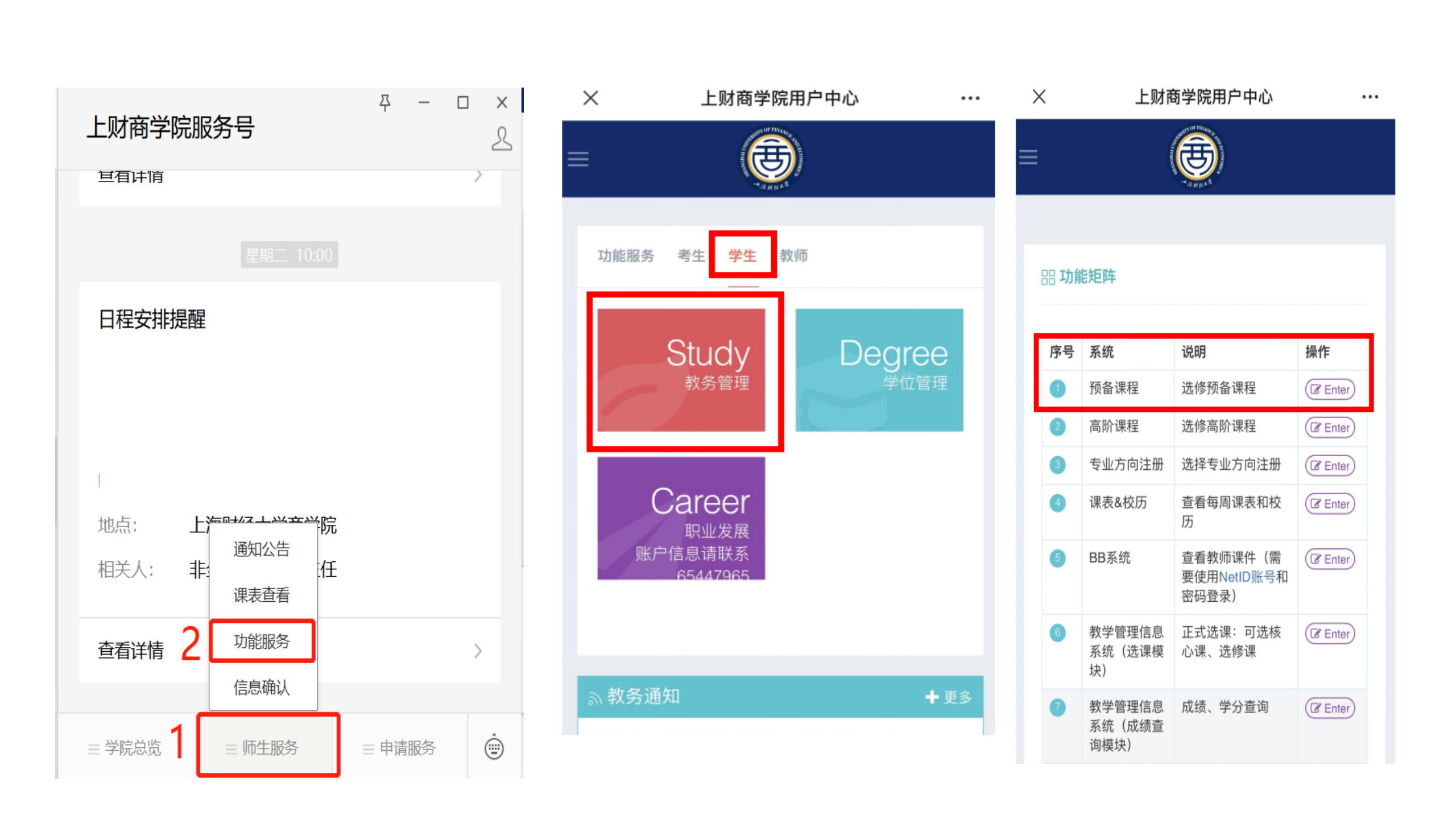Switch to the 学生 tab

pyautogui.click(x=742, y=256)
